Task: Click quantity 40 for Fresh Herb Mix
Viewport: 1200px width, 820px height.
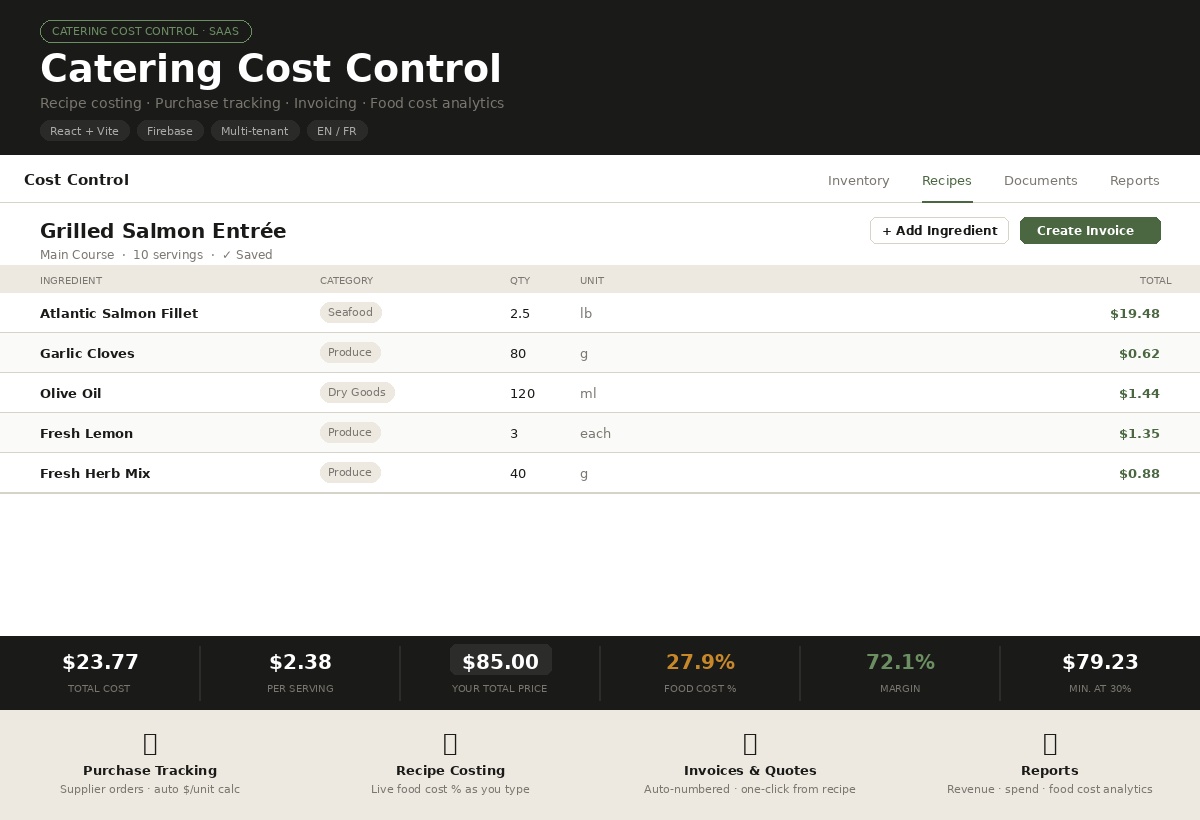Action: click(518, 473)
